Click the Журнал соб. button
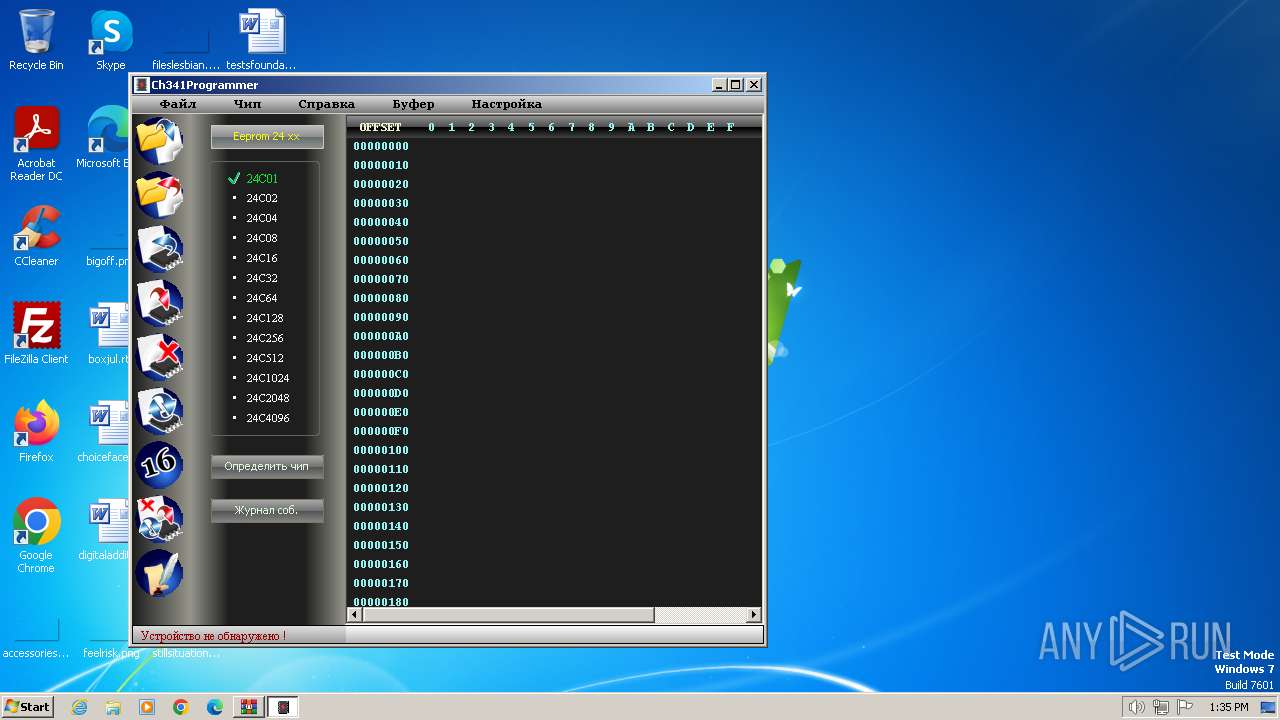This screenshot has width=1280, height=720. [x=267, y=511]
